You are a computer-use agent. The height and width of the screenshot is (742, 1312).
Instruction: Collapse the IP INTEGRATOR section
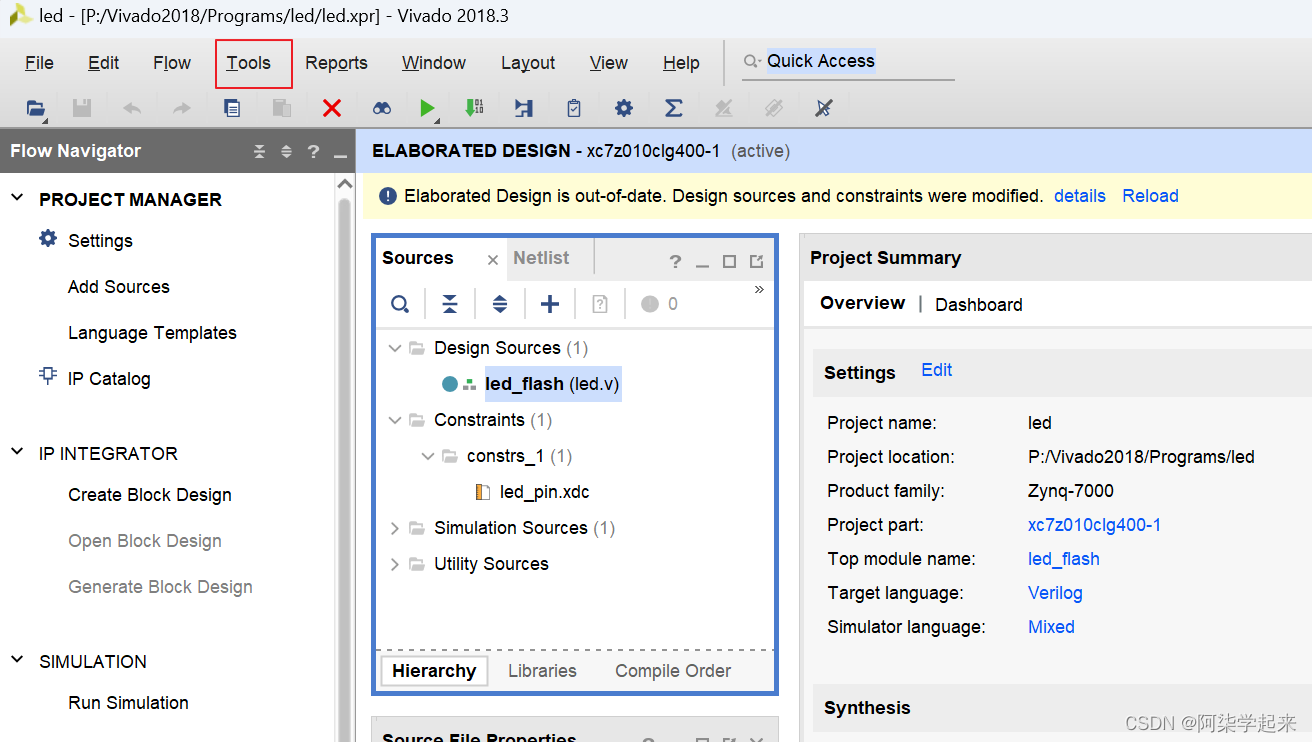pyautogui.click(x=17, y=452)
